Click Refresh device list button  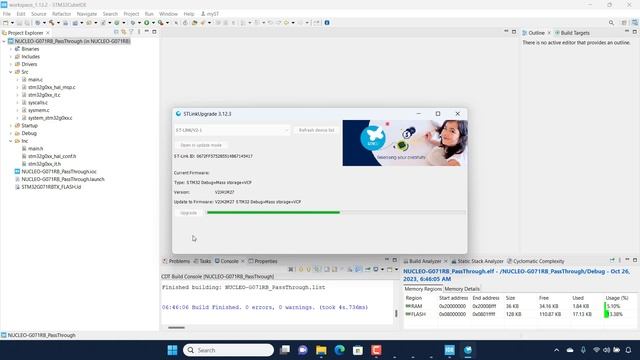(316, 130)
